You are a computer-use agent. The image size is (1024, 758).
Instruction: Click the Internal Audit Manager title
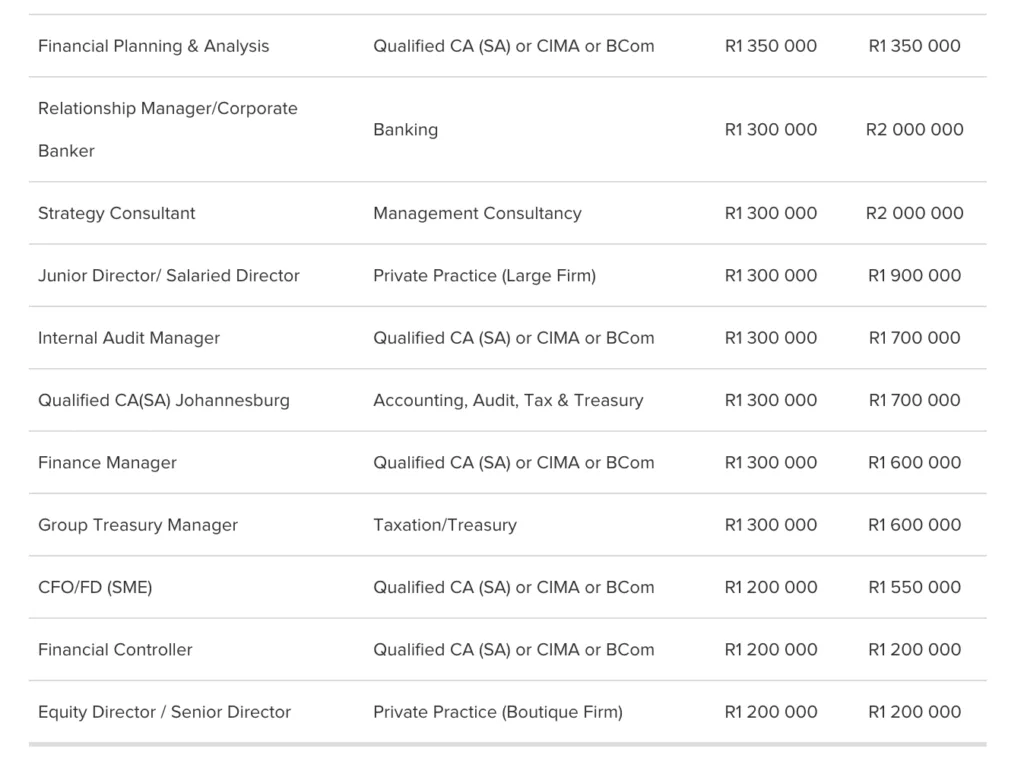click(x=129, y=338)
